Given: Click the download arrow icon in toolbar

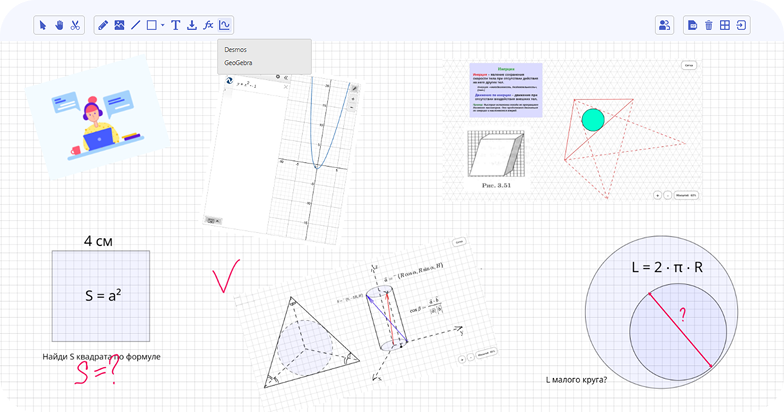Looking at the screenshot, I should [x=192, y=25].
